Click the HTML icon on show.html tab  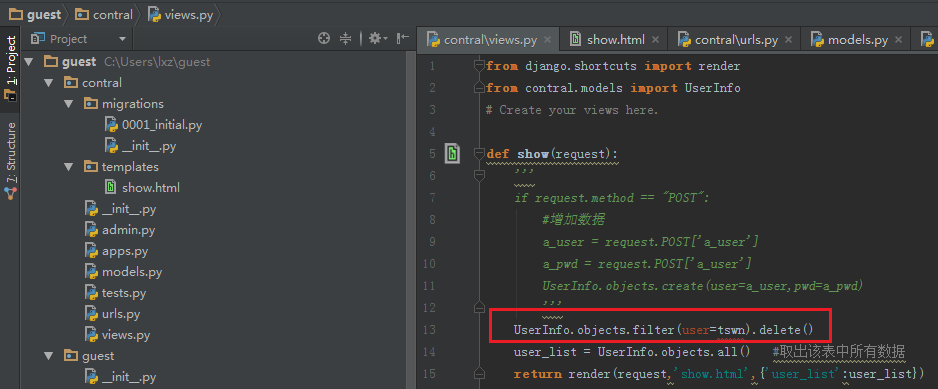click(575, 40)
